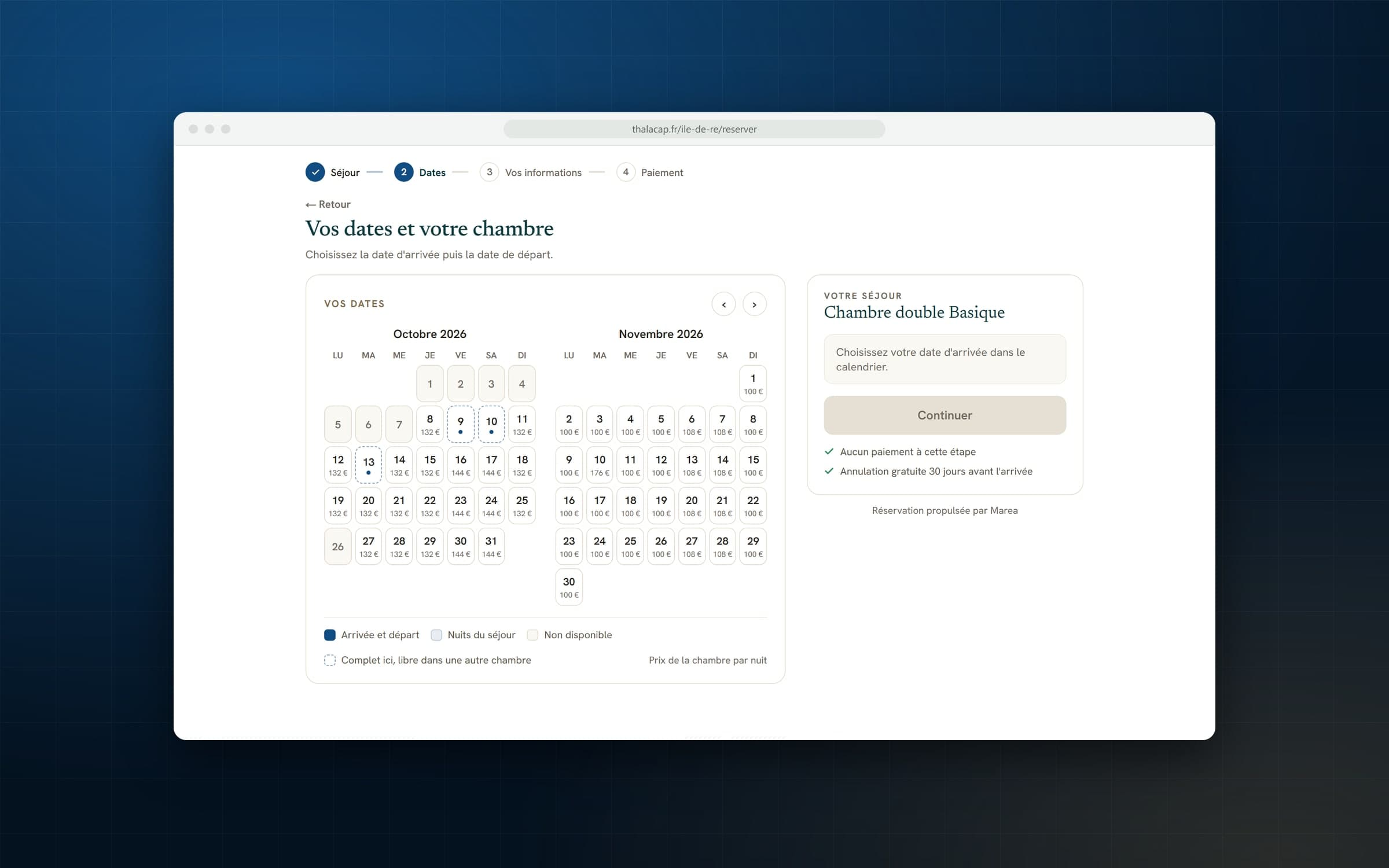
Task: Select October 25 at 132 €
Action: tap(522, 506)
